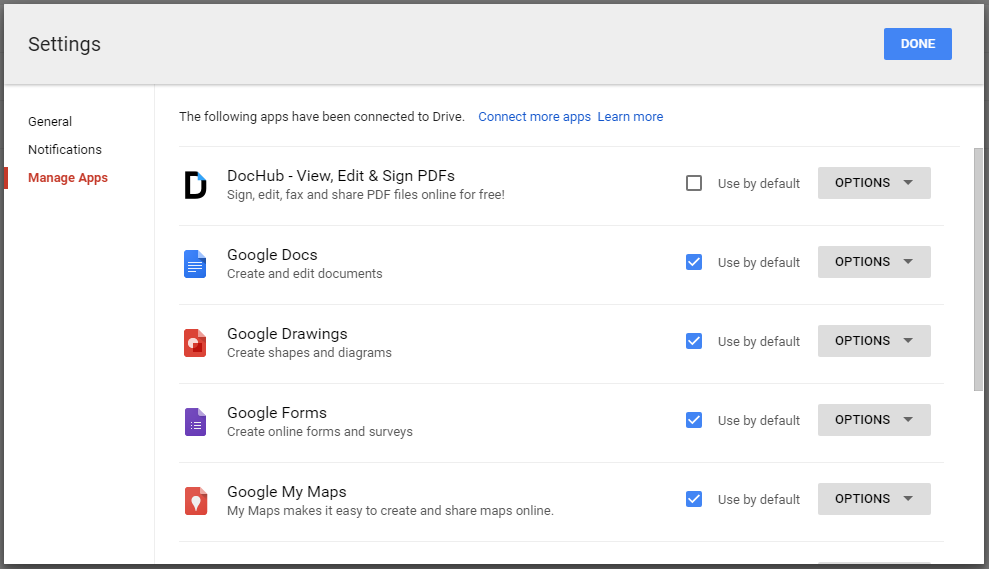The image size is (989, 569).
Task: Click the 'Use by default' label for DocHub
Action: 759,184
